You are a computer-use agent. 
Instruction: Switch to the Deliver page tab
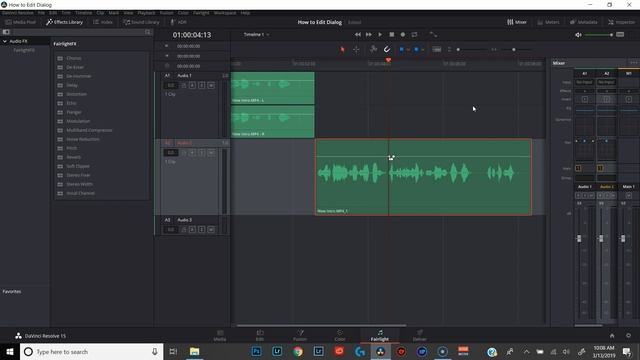(x=419, y=335)
